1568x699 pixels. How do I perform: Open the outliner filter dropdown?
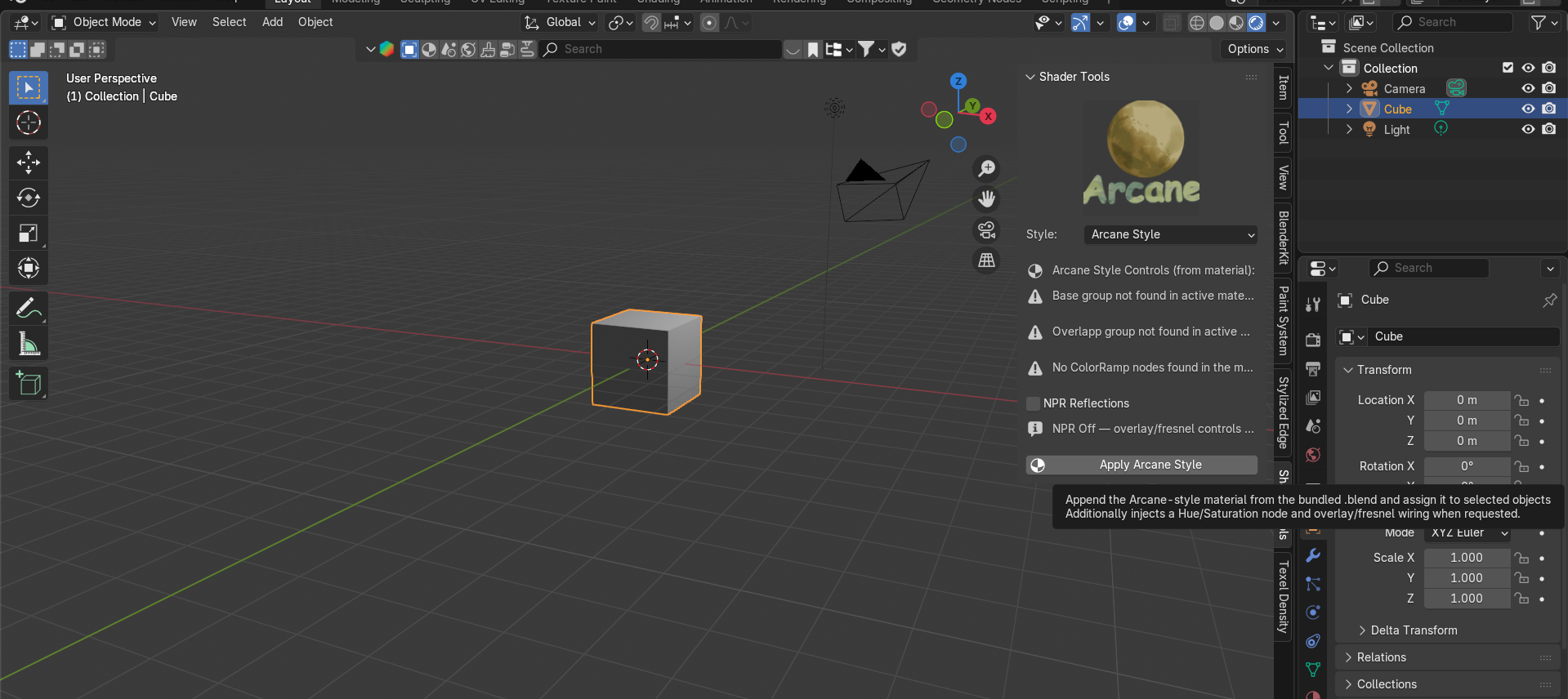tap(1542, 23)
